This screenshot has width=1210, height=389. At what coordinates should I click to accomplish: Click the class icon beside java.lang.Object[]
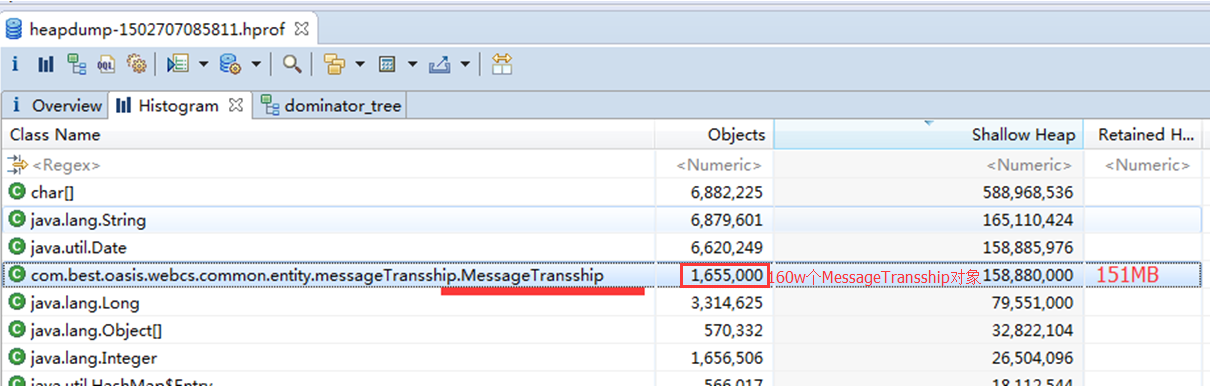[17, 330]
